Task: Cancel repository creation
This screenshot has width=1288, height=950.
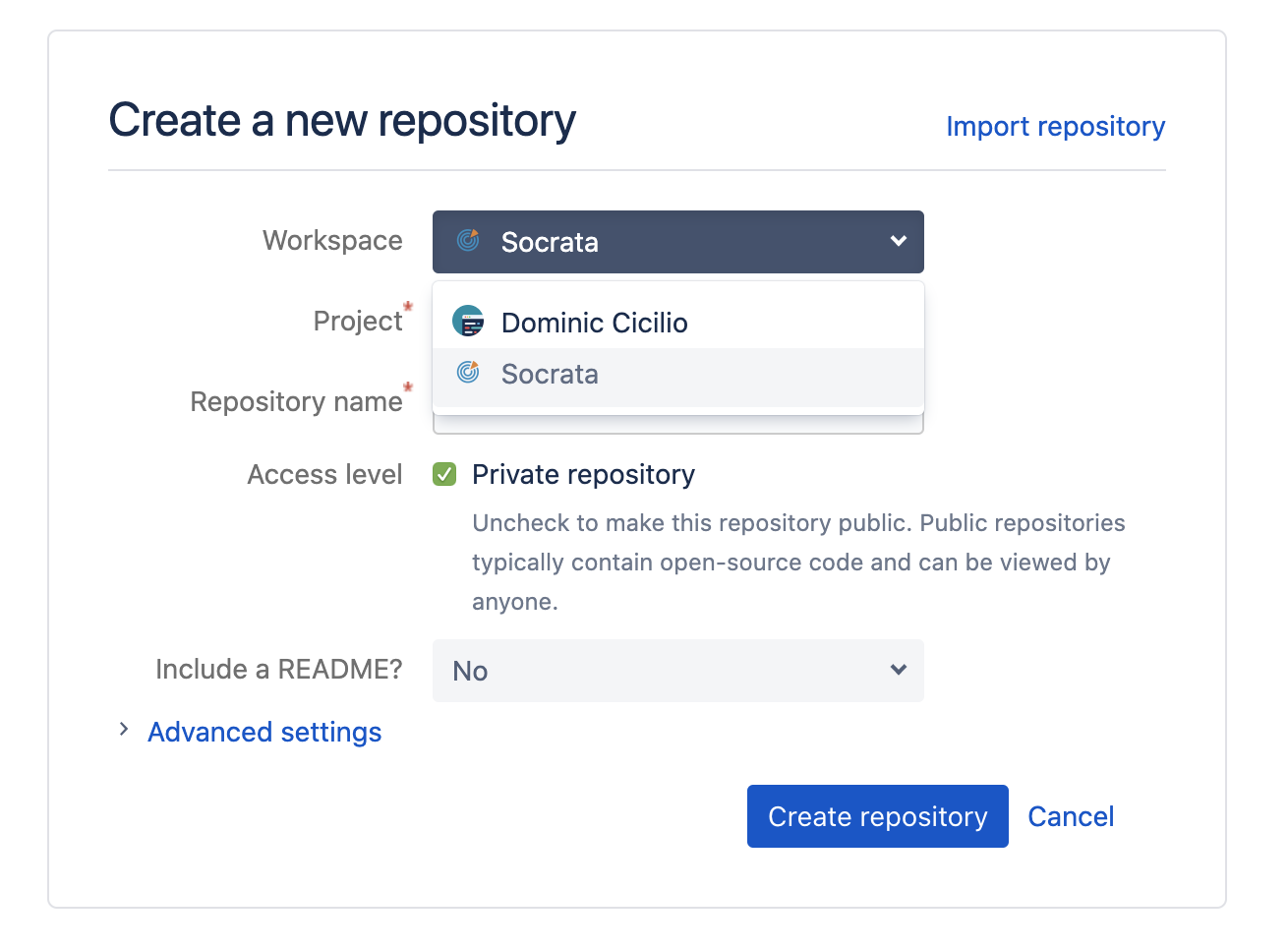Action: coord(1071,816)
